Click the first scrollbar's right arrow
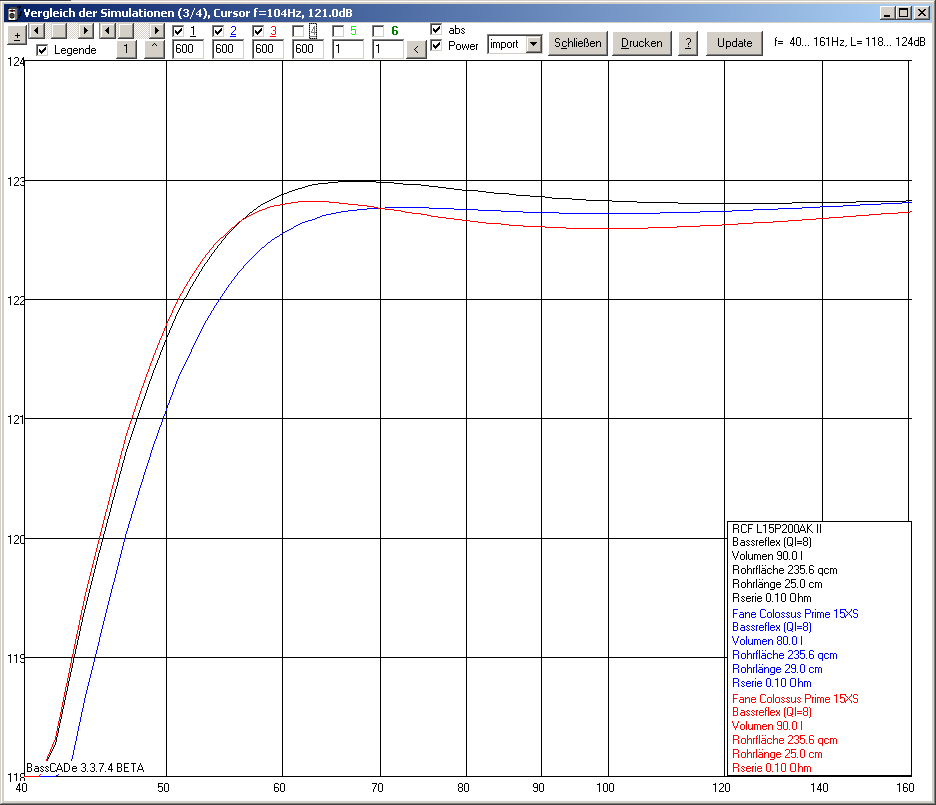The width and height of the screenshot is (936, 805). click(86, 30)
